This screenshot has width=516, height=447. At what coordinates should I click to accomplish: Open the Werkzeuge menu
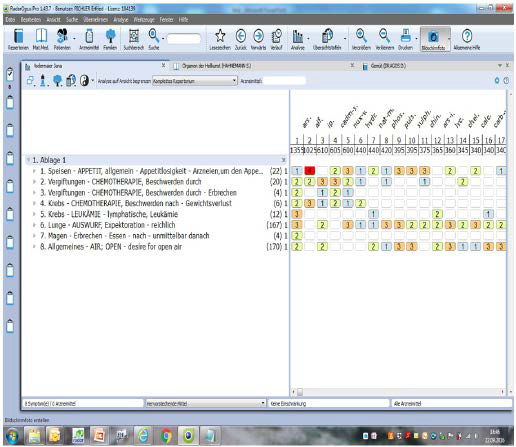[x=144, y=20]
